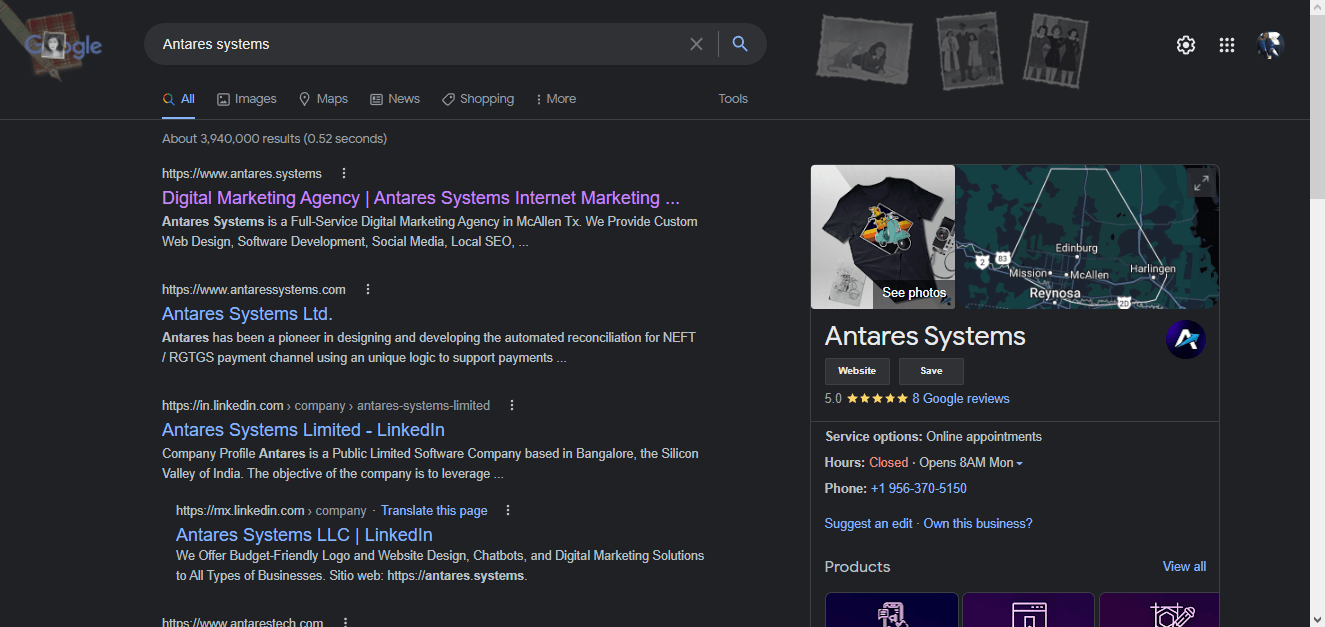The width and height of the screenshot is (1325, 627).
Task: Click Own this business link
Action: (978, 523)
